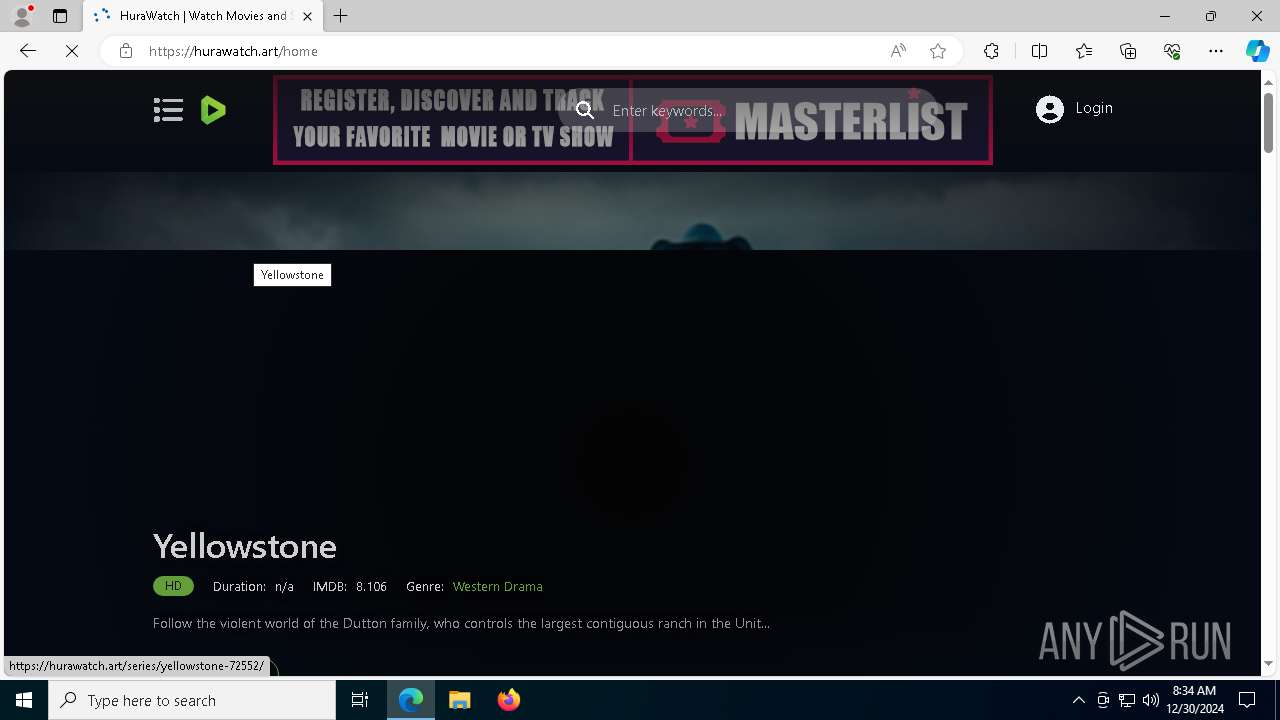Click the Login user avatar icon
The width and height of the screenshot is (1280, 720).
click(1050, 109)
